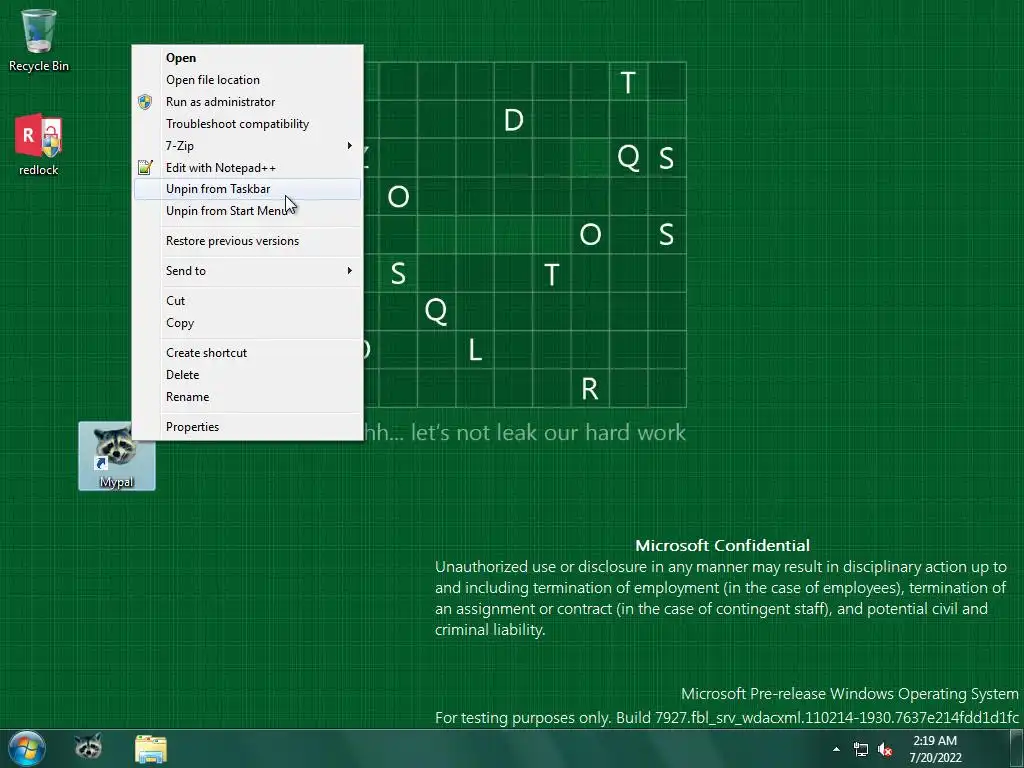Open the Recycle Bin desktop icon
This screenshot has width=1024, height=768.
(39, 40)
